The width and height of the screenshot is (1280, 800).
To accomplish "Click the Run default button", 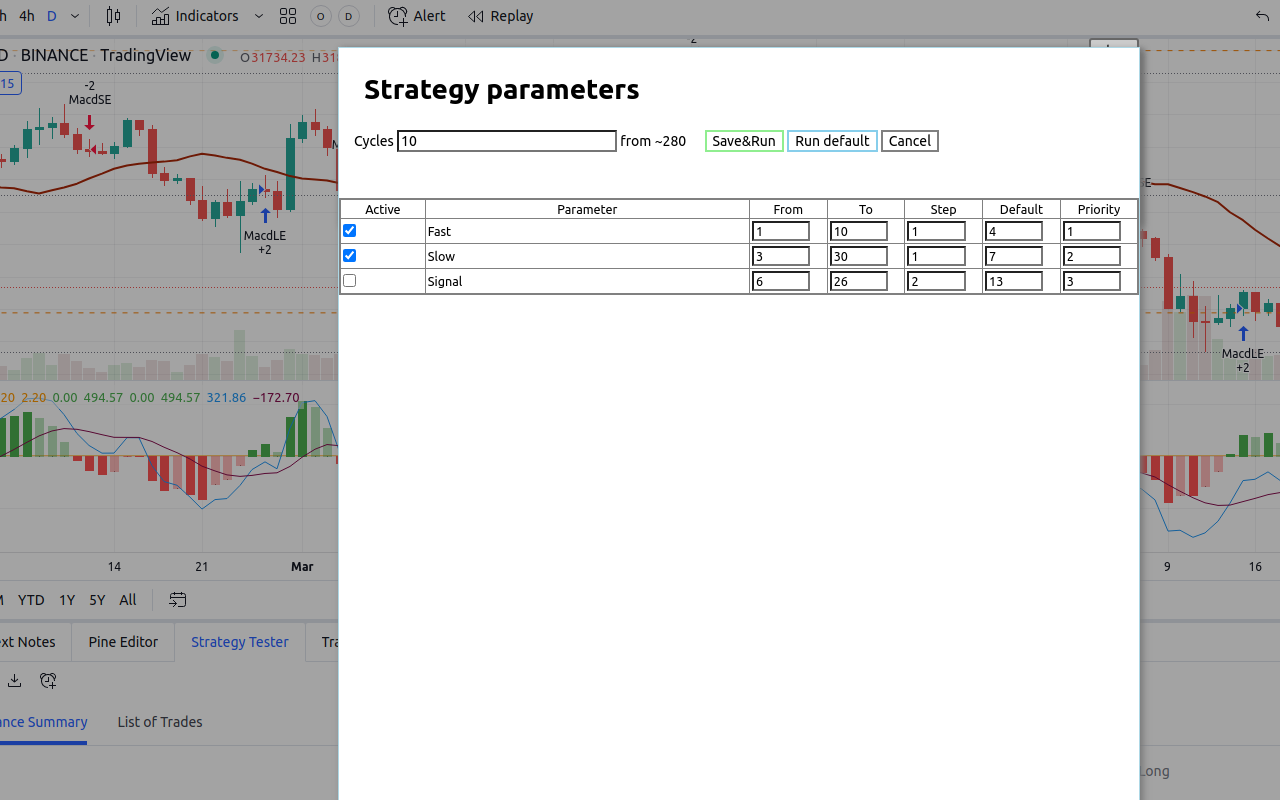I will coord(832,140).
